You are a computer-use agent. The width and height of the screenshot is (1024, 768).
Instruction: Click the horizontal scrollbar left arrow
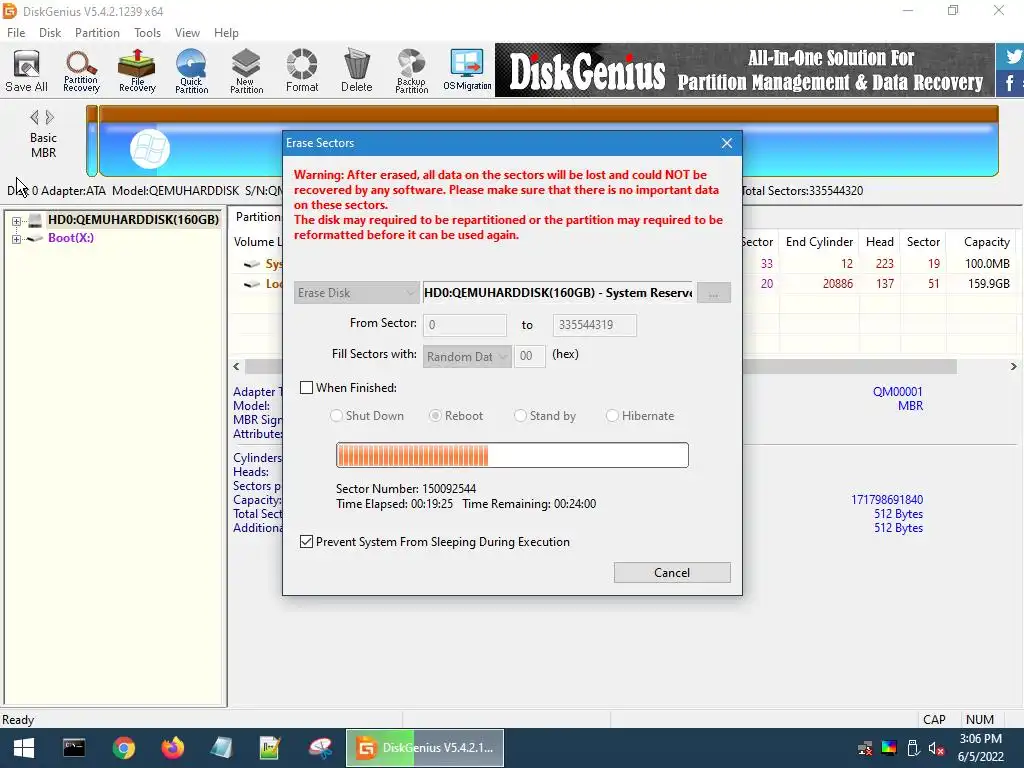pyautogui.click(x=236, y=366)
